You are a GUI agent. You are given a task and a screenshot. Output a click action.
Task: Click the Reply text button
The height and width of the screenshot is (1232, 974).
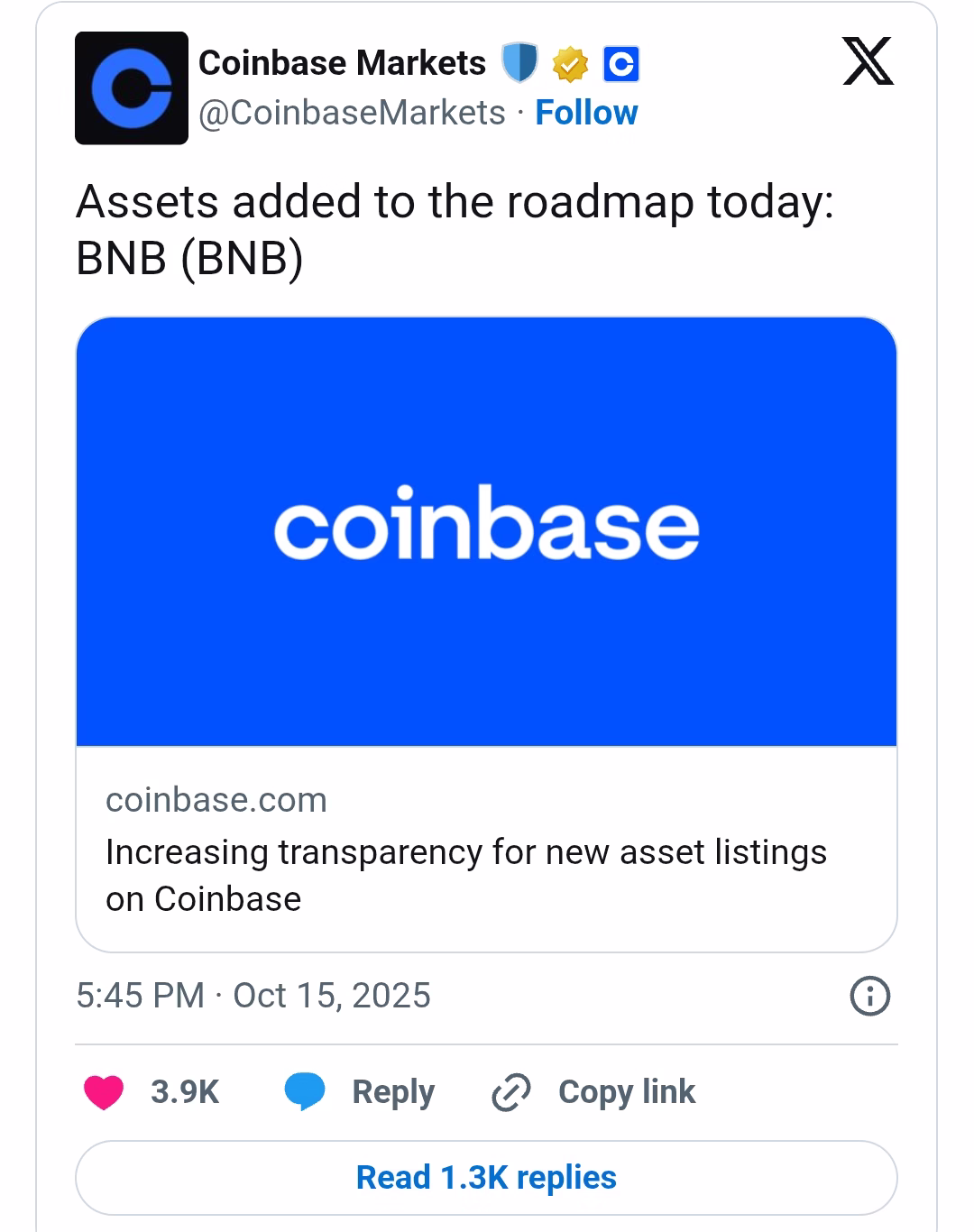coord(393,1091)
